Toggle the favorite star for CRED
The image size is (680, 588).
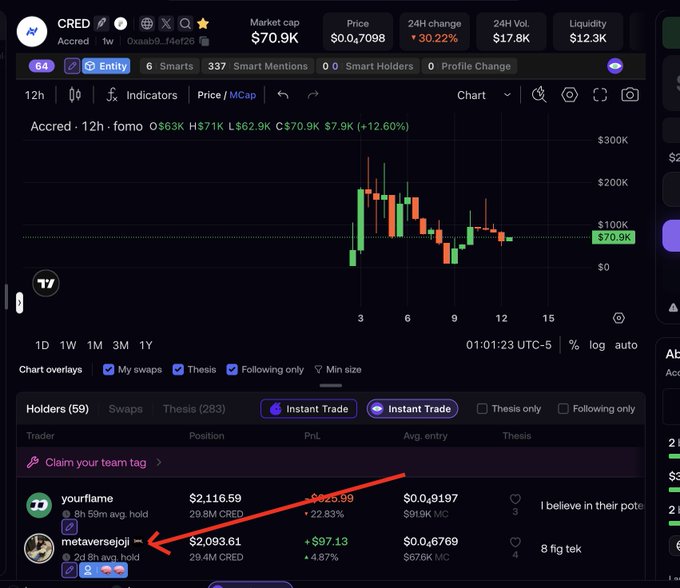203,23
